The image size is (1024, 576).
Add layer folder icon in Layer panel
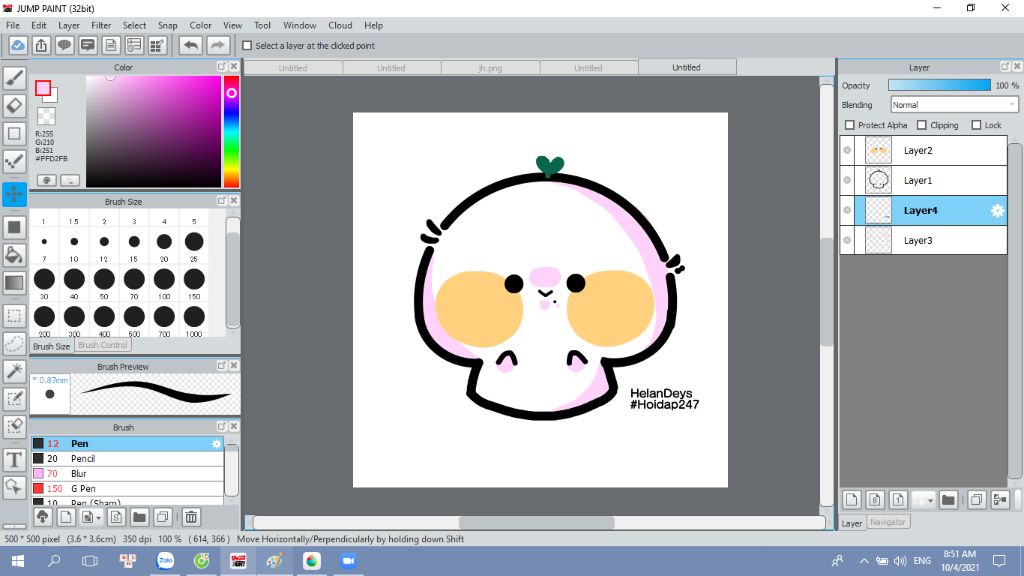tap(948, 500)
